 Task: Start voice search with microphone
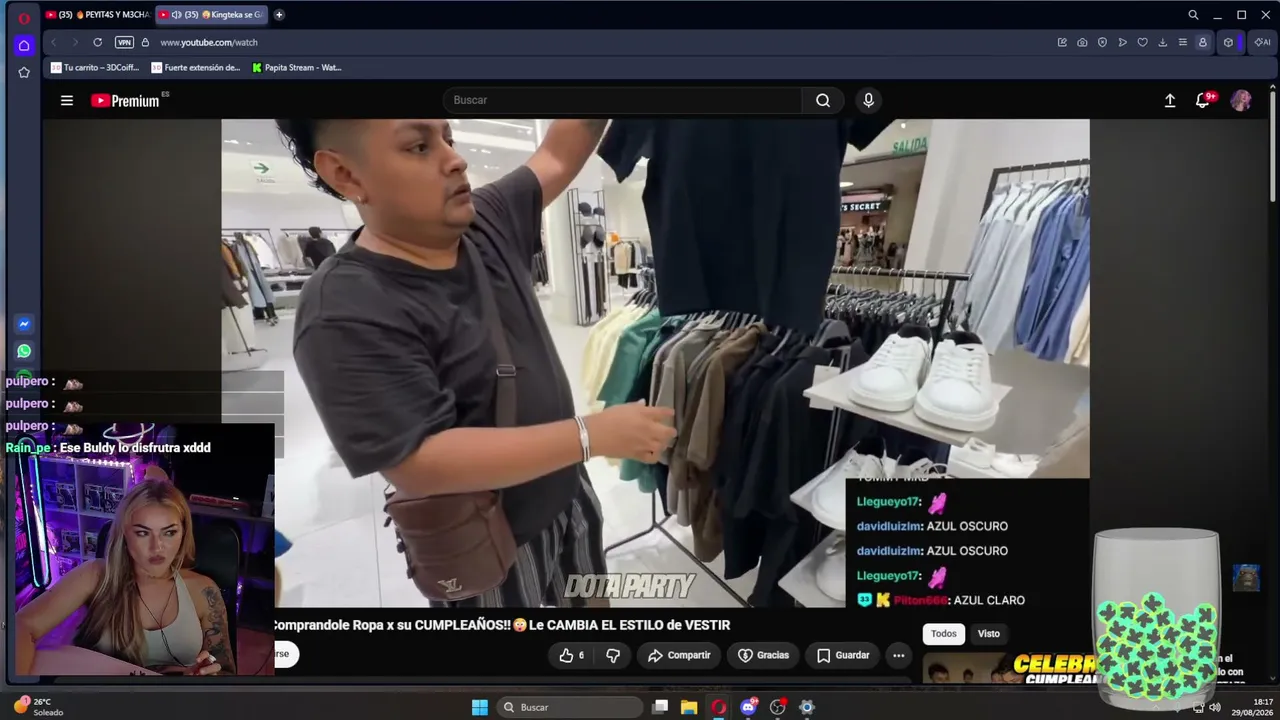pyautogui.click(x=868, y=100)
